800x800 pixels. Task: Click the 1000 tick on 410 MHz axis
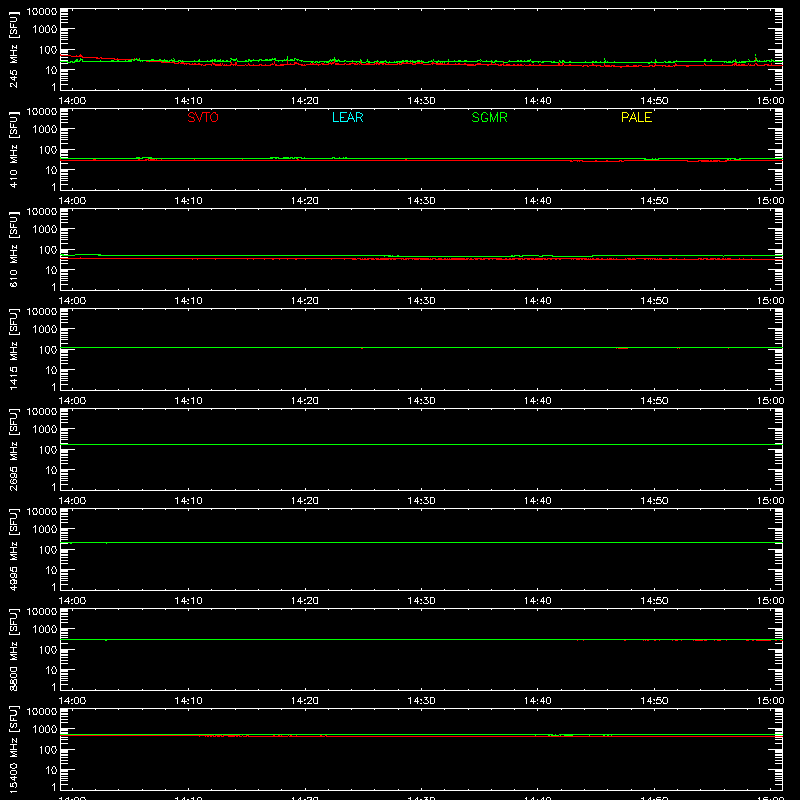[x=45, y=130]
